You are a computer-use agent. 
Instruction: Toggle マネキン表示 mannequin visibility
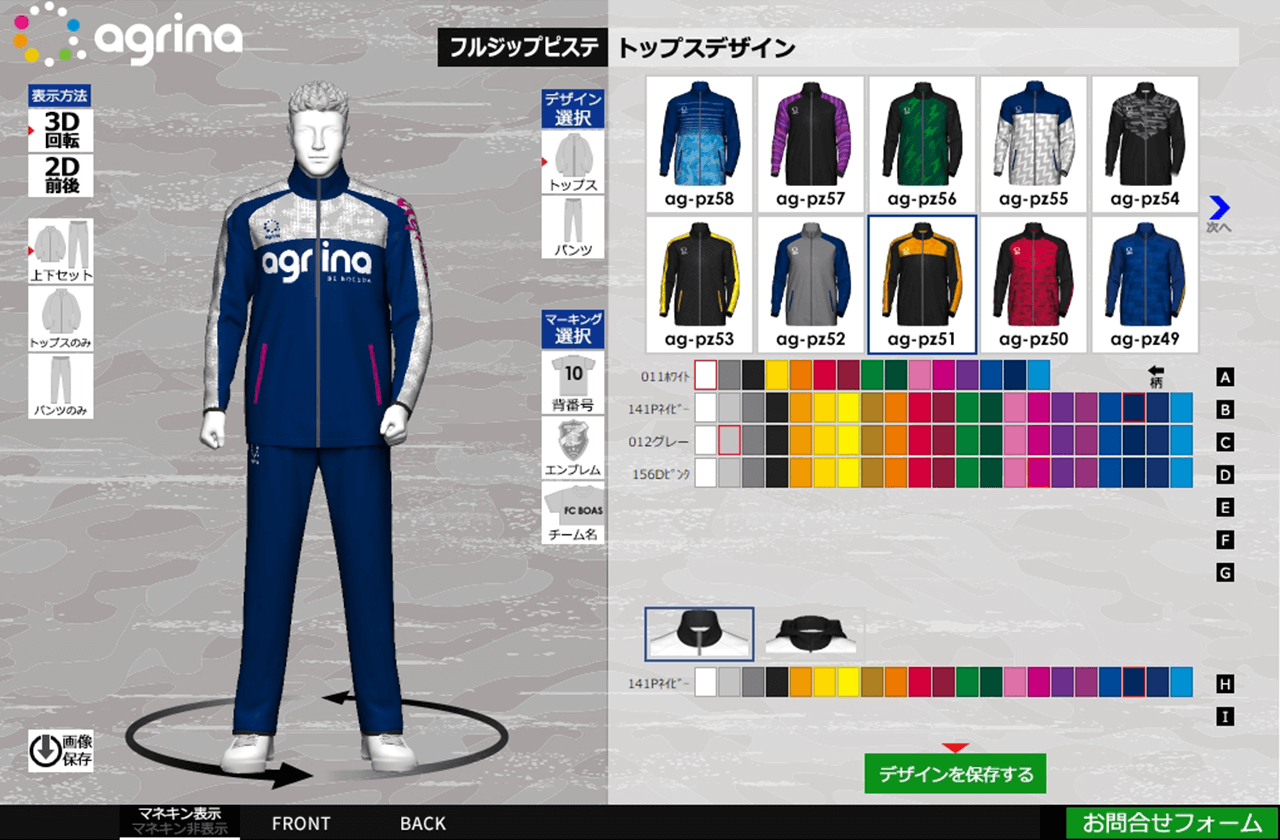click(180, 813)
